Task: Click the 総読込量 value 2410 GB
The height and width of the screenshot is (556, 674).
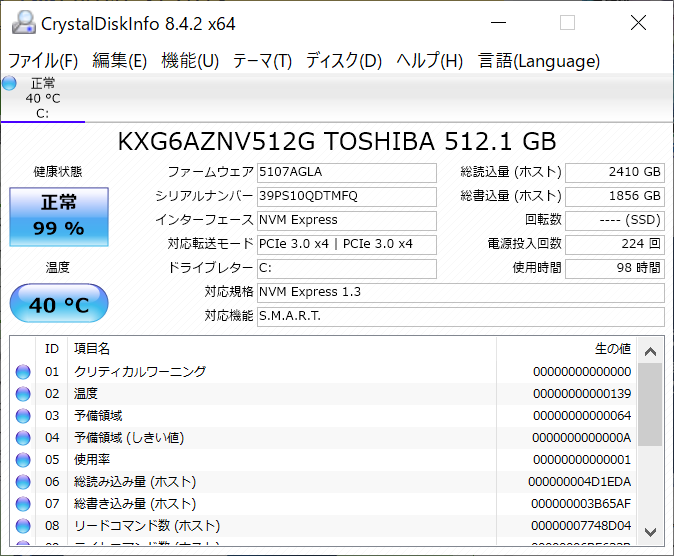Action: 615,172
